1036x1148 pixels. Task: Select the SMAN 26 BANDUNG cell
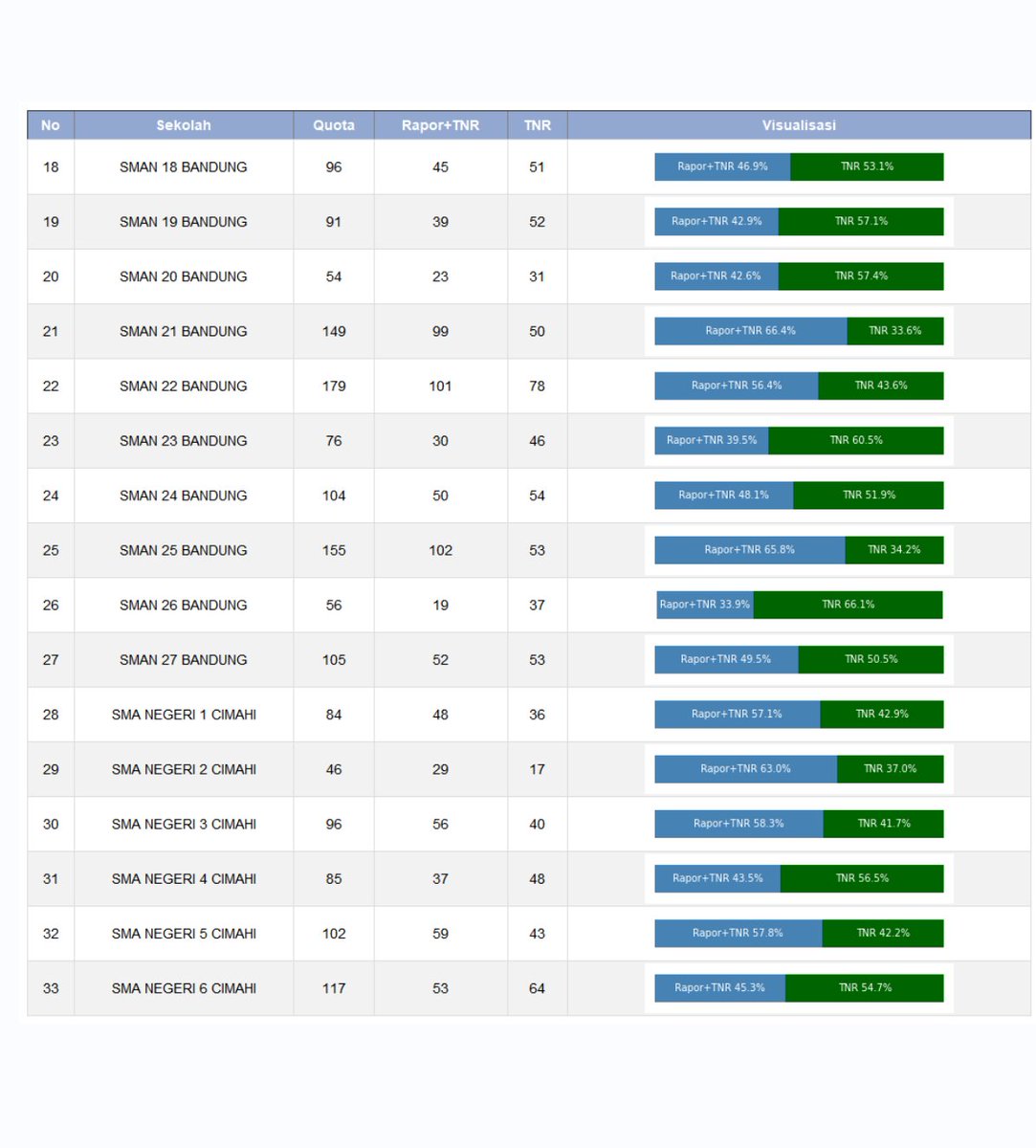tap(184, 606)
